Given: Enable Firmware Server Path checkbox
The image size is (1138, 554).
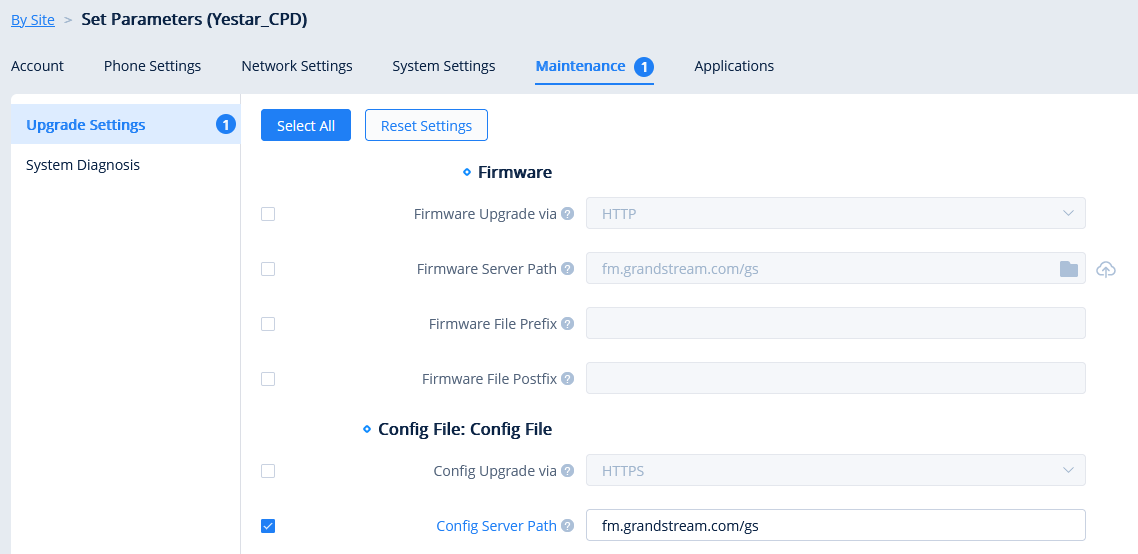Looking at the screenshot, I should click(268, 269).
